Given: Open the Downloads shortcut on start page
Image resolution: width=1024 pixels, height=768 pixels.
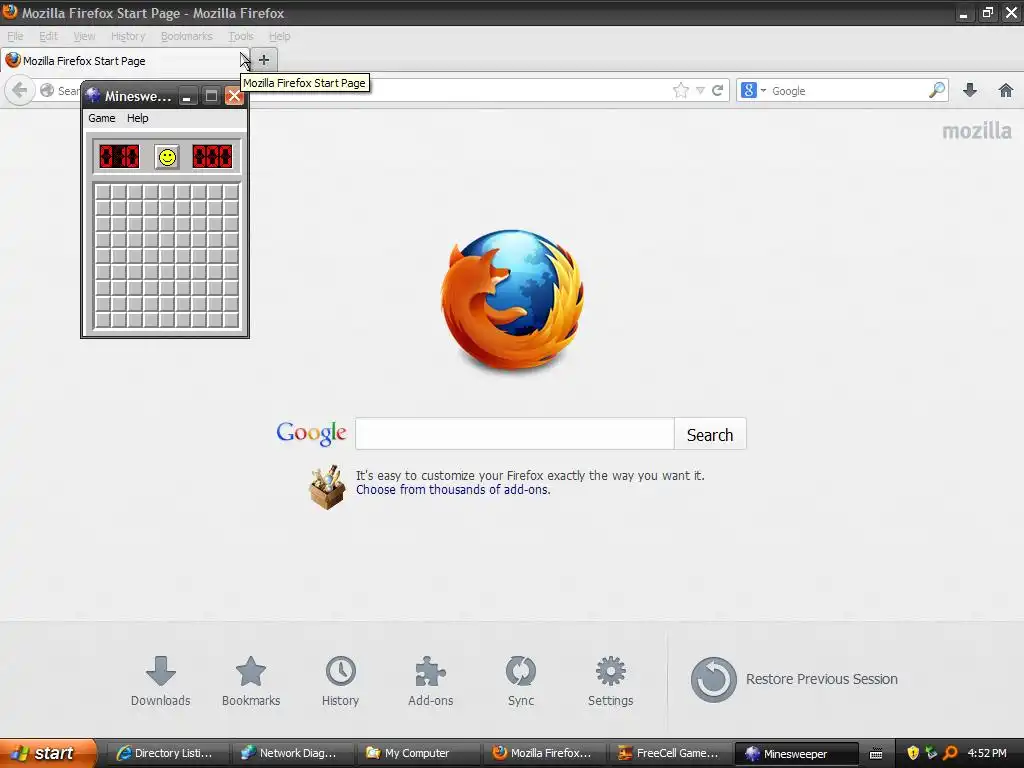Looking at the screenshot, I should tap(161, 681).
